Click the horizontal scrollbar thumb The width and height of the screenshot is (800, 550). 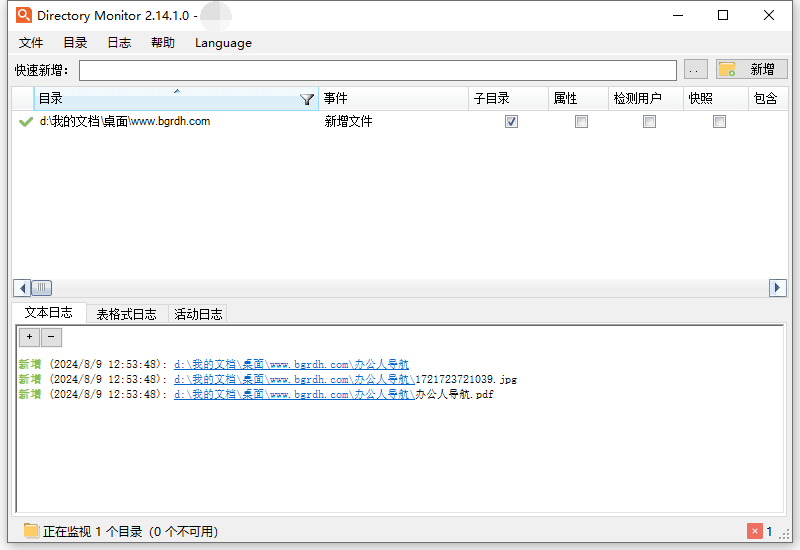41,288
